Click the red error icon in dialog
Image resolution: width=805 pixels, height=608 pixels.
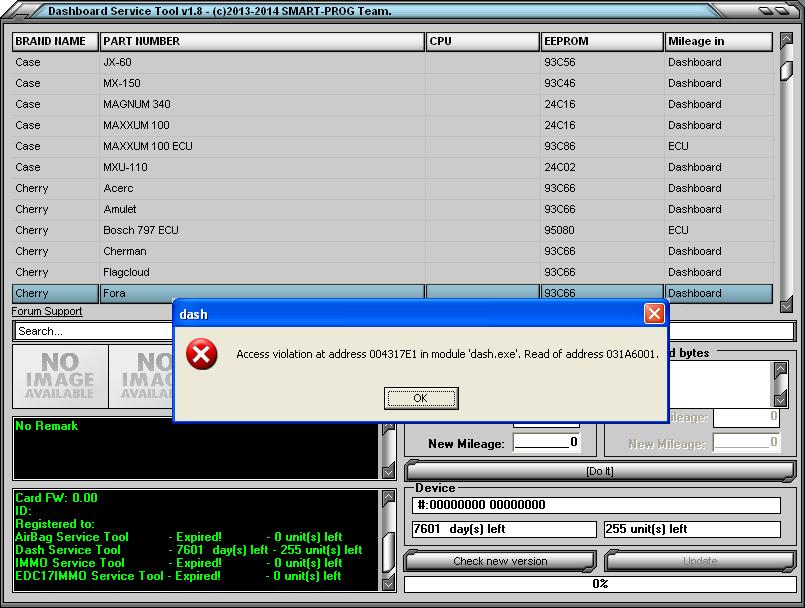click(x=201, y=354)
